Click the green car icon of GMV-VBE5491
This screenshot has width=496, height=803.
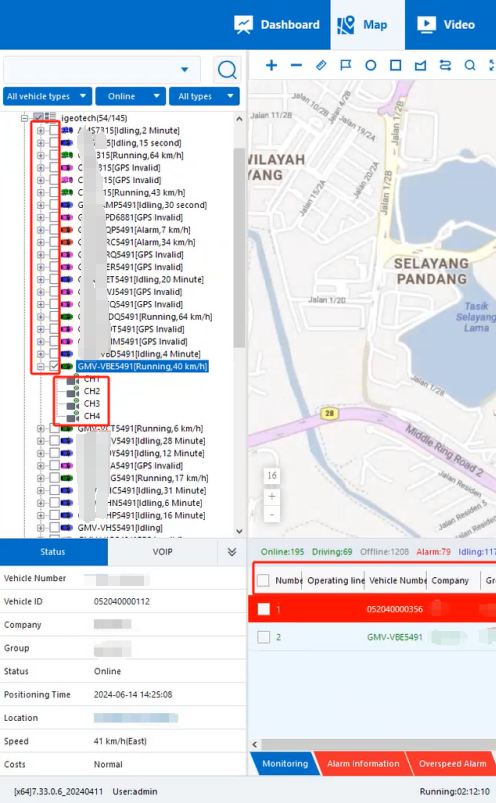tap(67, 367)
